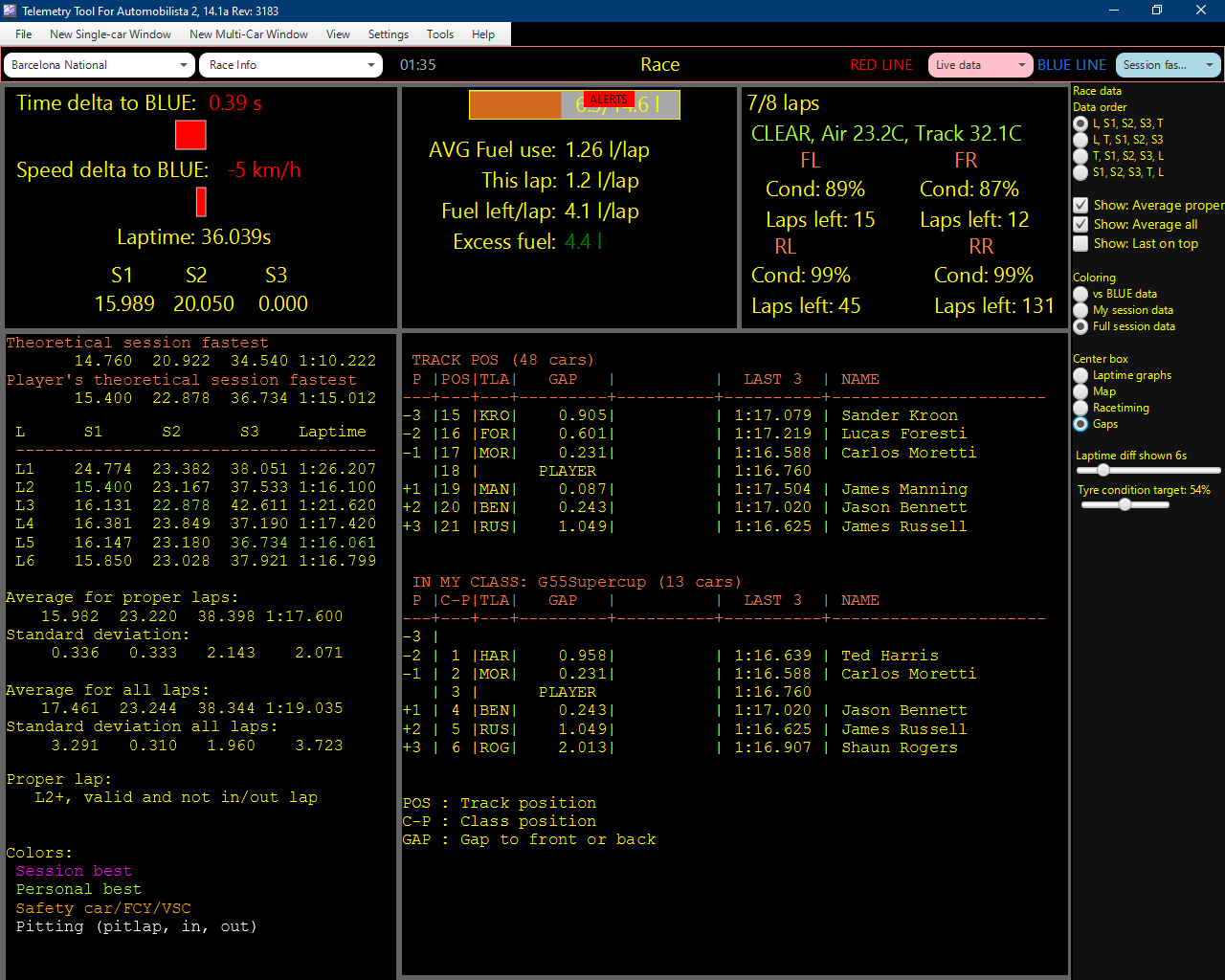
Task: Toggle Show: Average all checkbox
Action: click(1080, 224)
